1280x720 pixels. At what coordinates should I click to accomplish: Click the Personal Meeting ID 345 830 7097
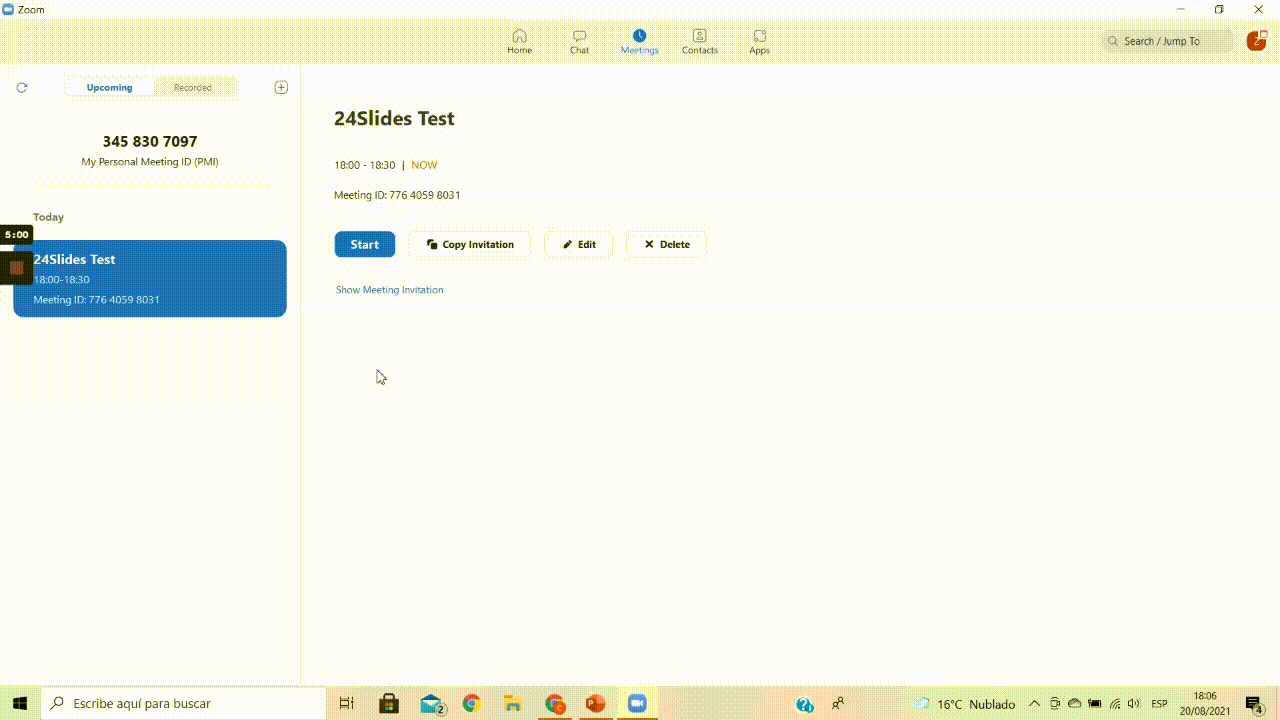150,142
